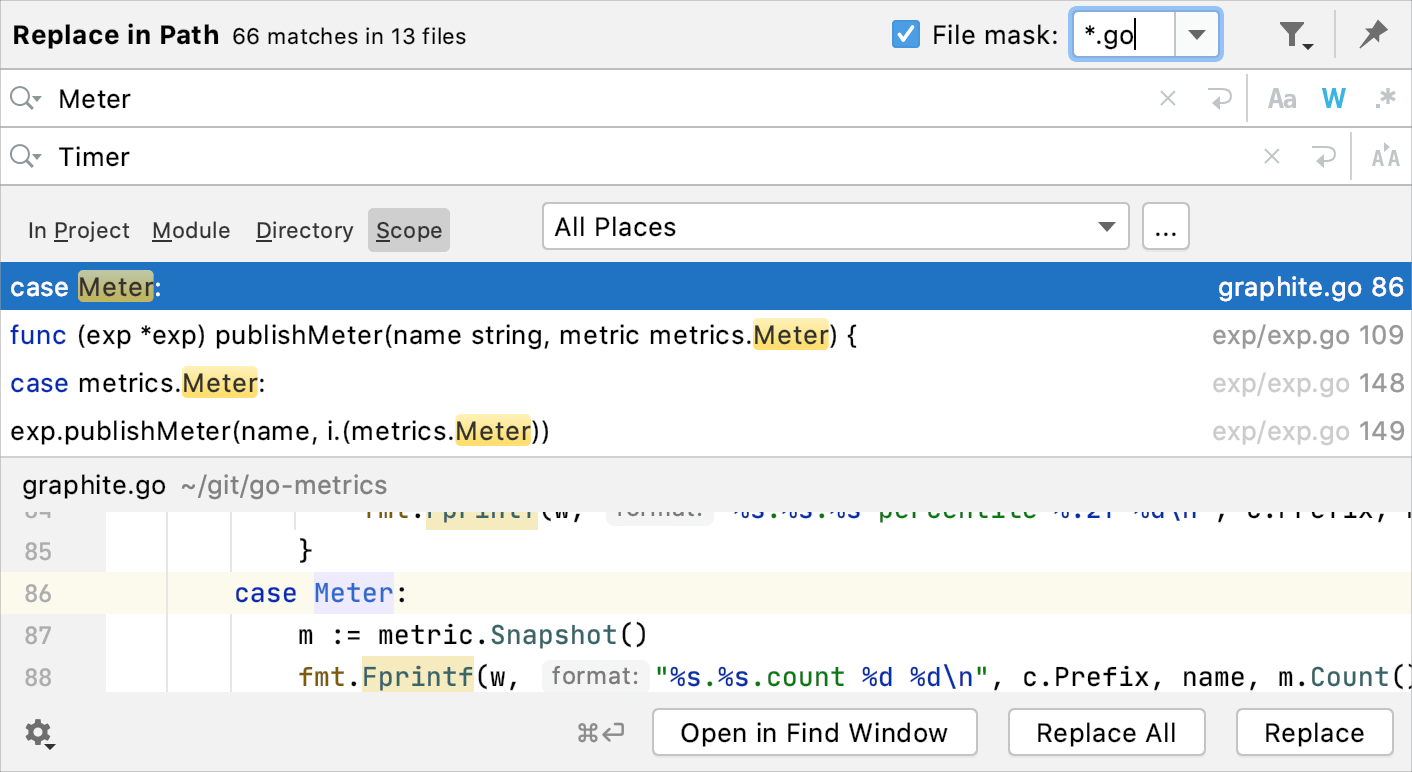Open the file mask dropdown
The image size is (1412, 772).
pos(1196,33)
